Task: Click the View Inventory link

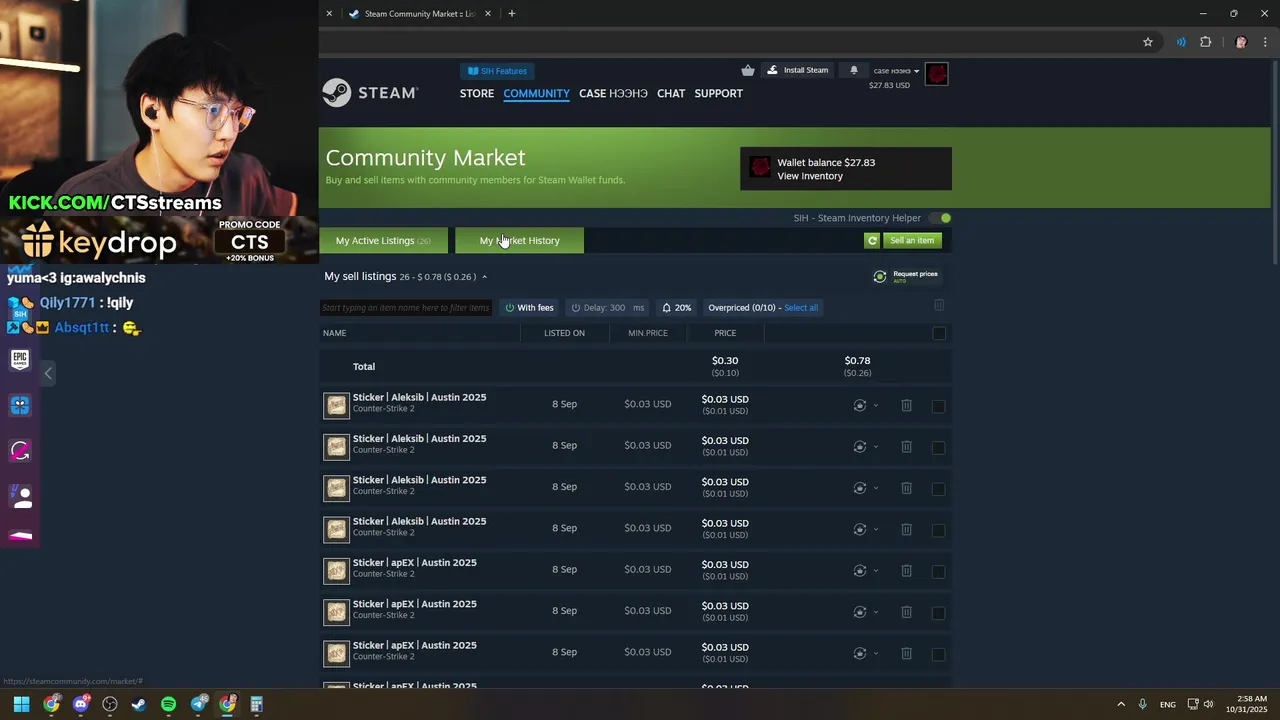Action: [810, 176]
